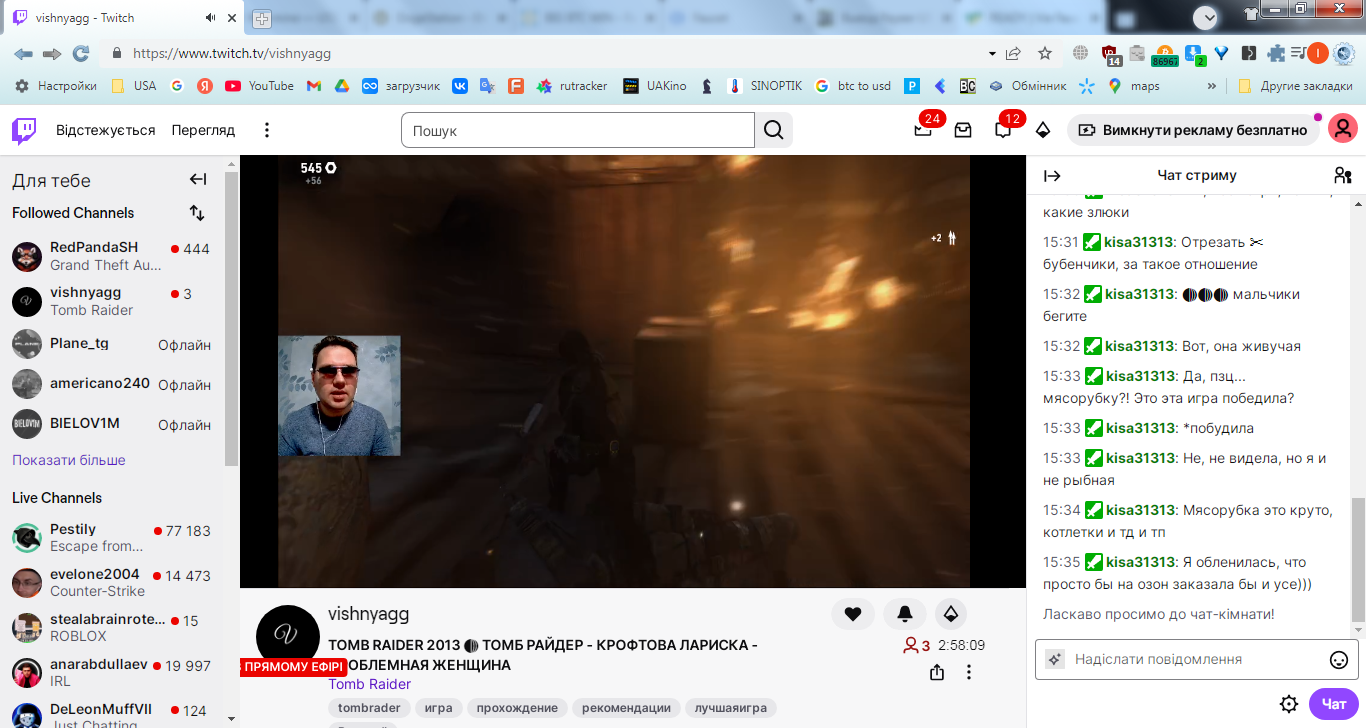
Task: Follow heart button under the stream
Action: pyautogui.click(x=853, y=614)
